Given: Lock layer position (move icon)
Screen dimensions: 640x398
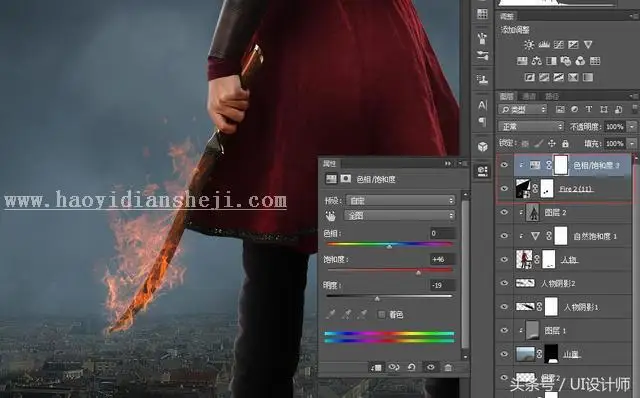Looking at the screenshot, I should point(552,143).
